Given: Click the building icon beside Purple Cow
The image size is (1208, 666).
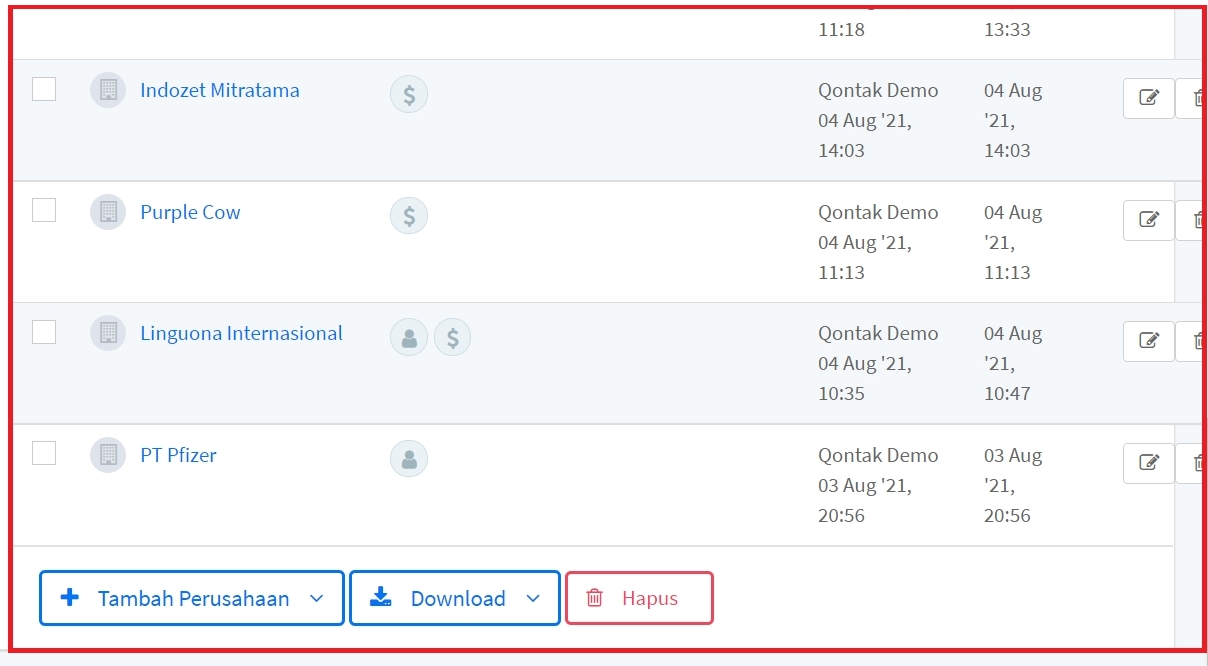Looking at the screenshot, I should (x=108, y=212).
